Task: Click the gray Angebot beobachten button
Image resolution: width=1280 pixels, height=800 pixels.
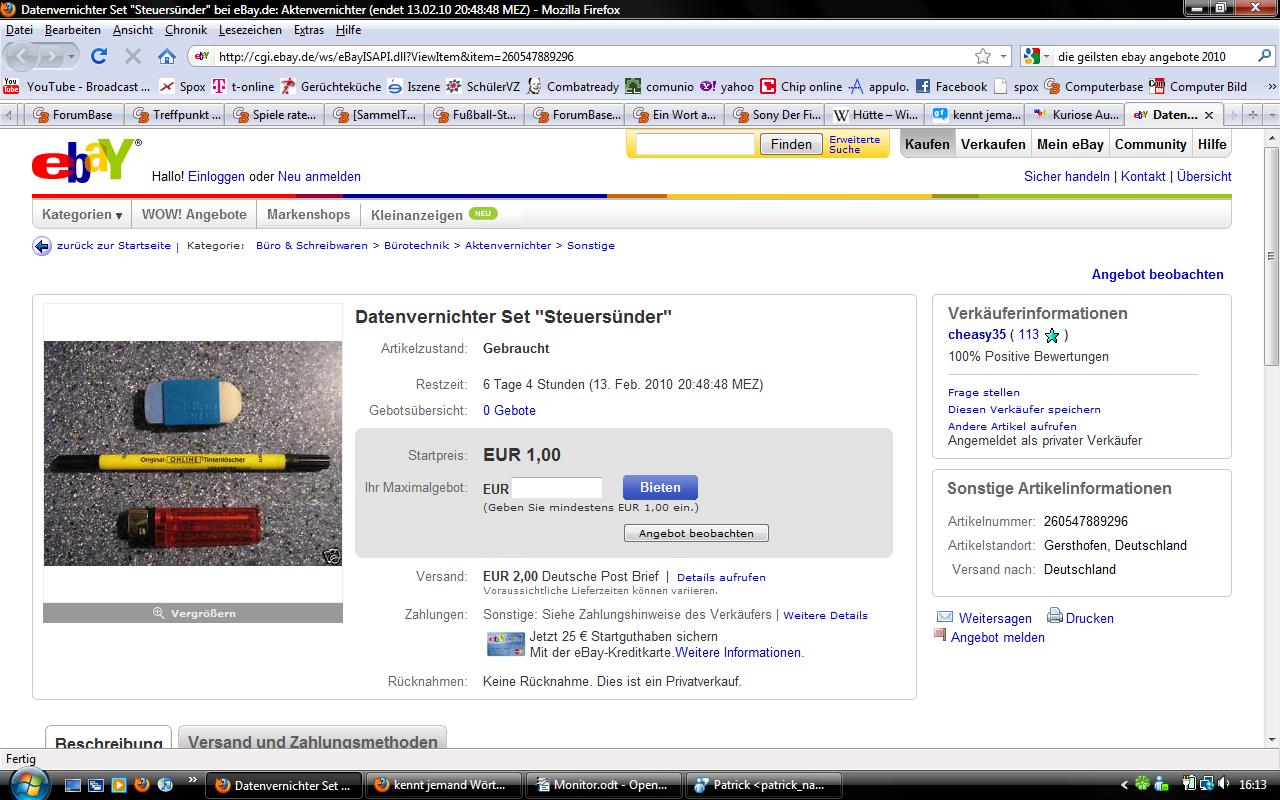Action: point(696,533)
